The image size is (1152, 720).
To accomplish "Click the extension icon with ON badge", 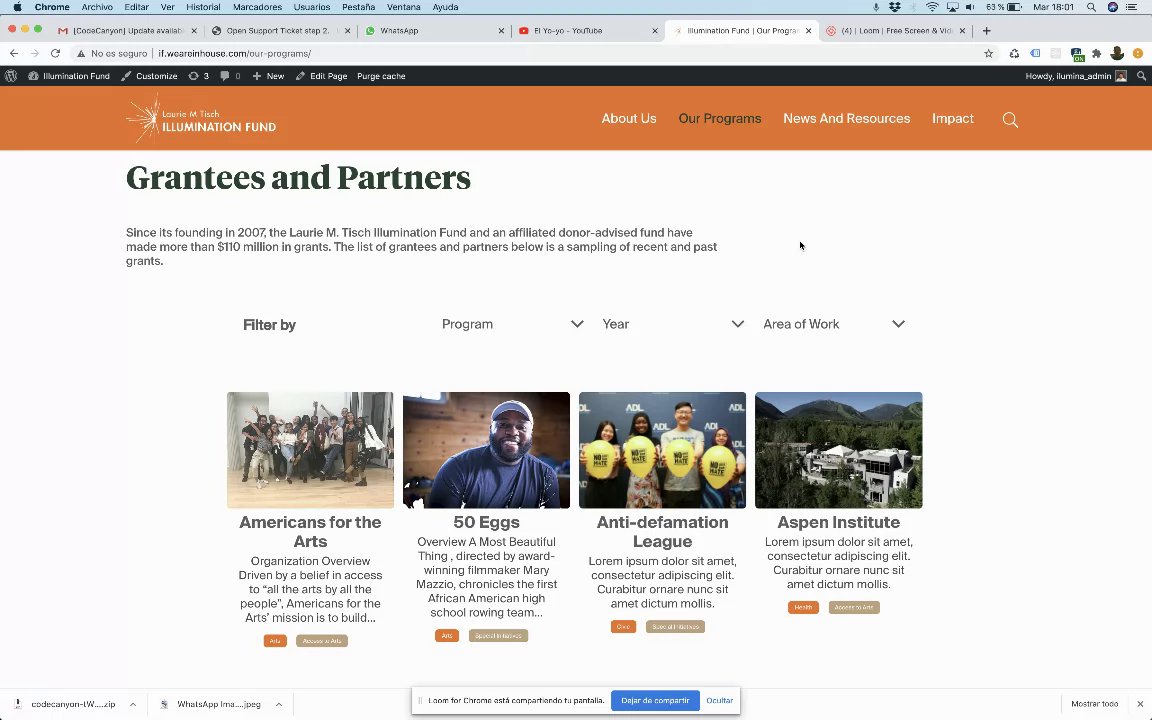I will pos(1076,54).
